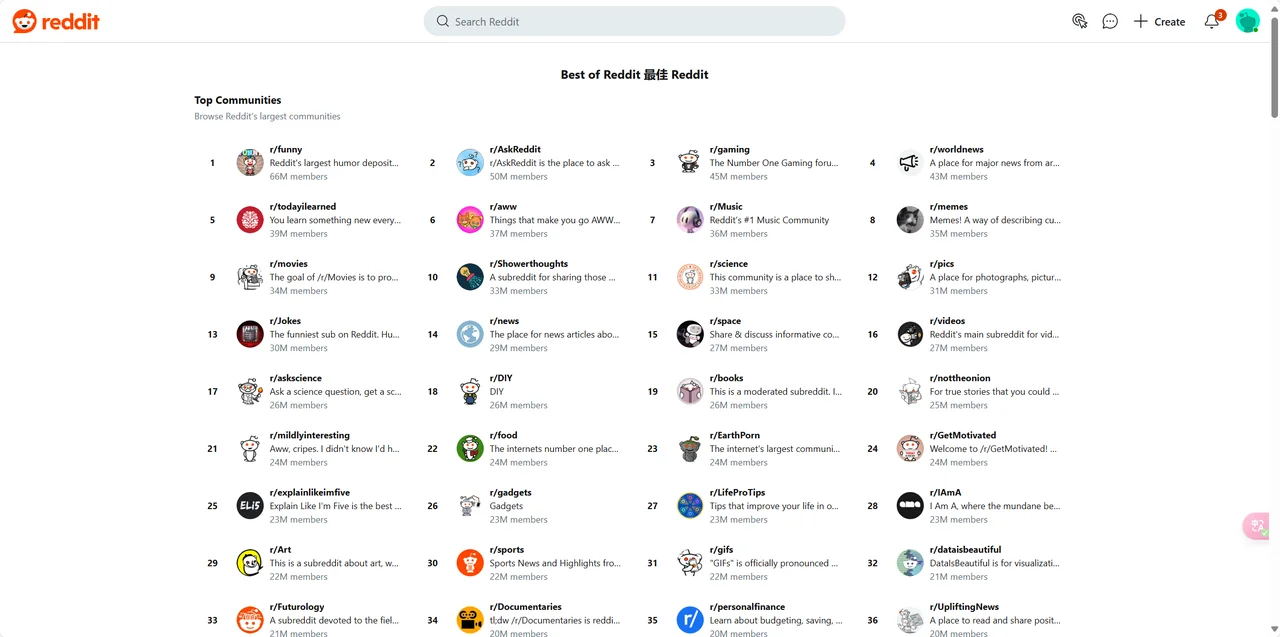Click the r/IAmA community icon

pos(910,506)
